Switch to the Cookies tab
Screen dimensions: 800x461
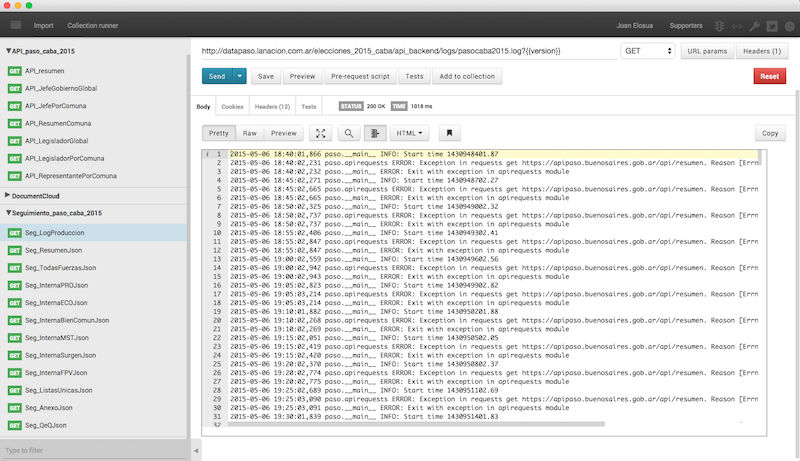pyautogui.click(x=232, y=107)
